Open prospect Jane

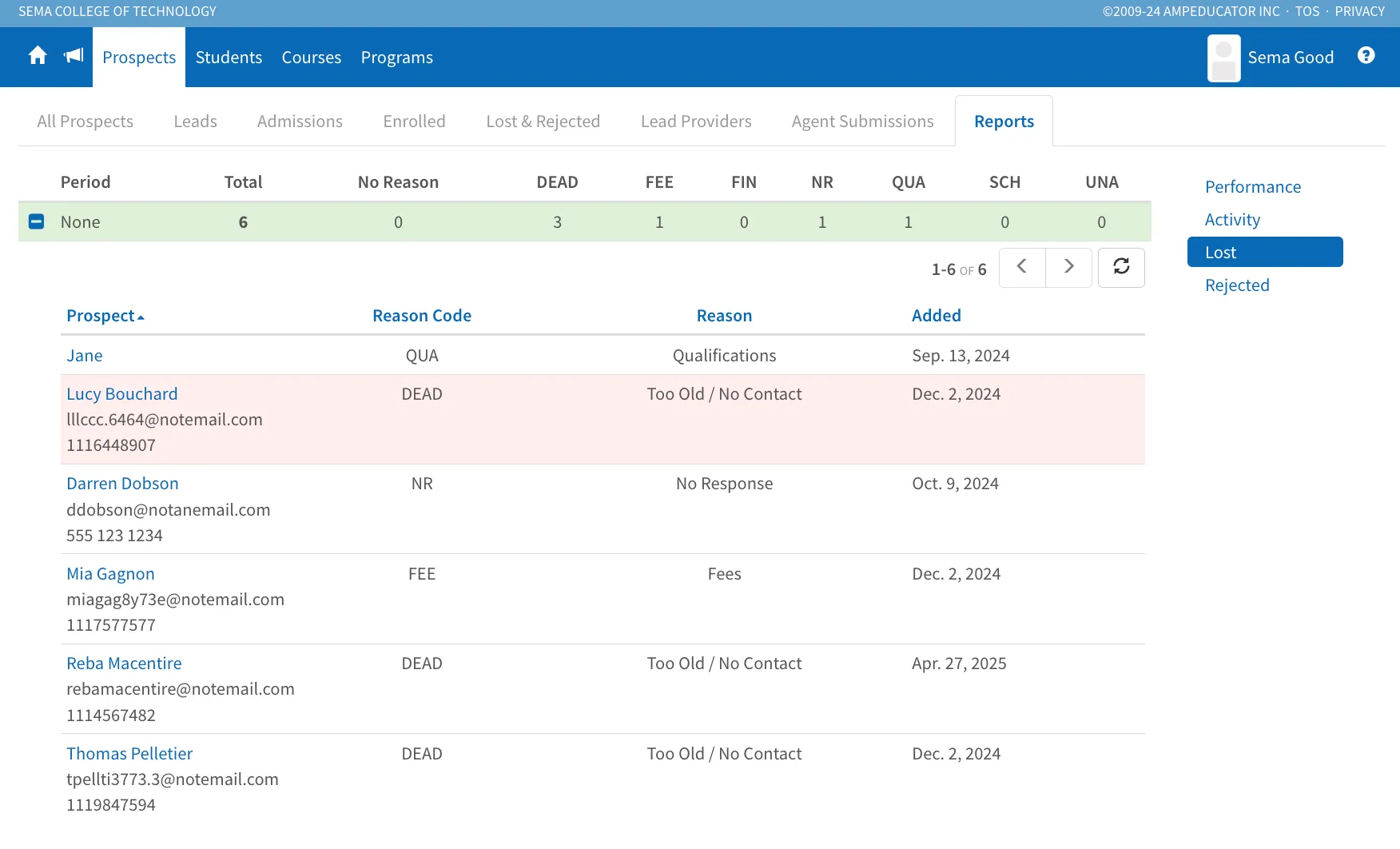[x=85, y=356]
